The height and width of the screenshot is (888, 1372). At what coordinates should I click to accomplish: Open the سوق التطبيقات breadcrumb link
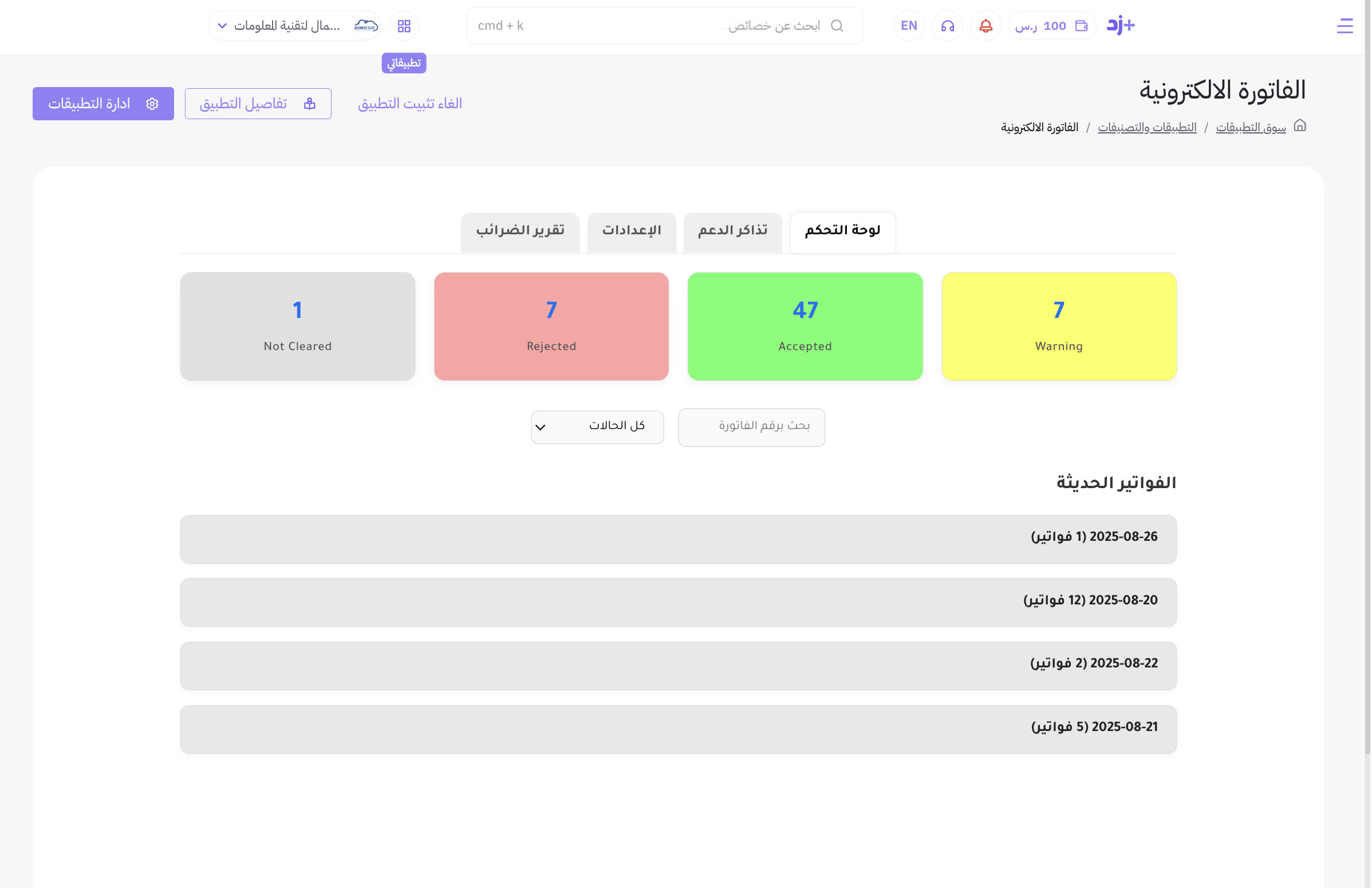tap(1251, 127)
